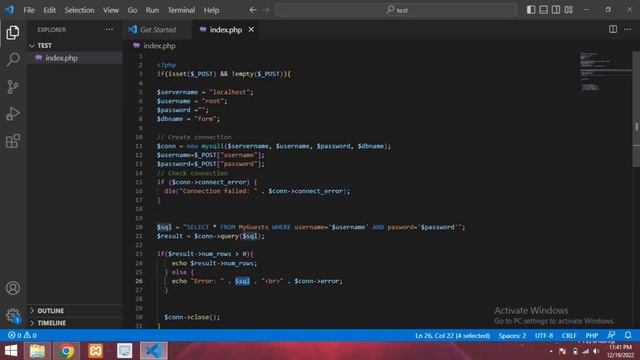Go forward with the right arrow
640x360 pixels.
point(266,10)
